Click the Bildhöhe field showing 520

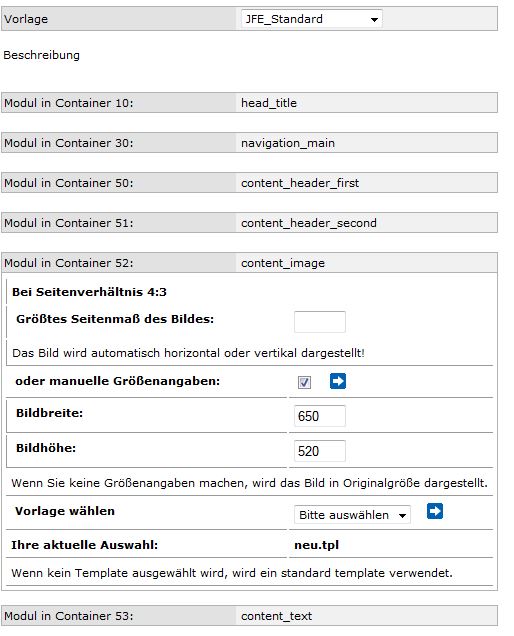tap(320, 451)
